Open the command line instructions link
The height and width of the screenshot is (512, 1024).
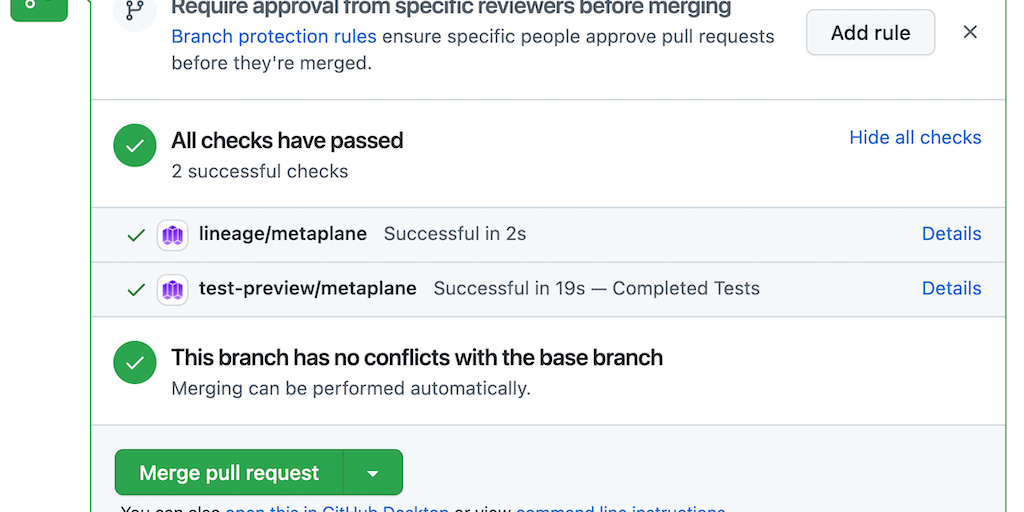620,508
